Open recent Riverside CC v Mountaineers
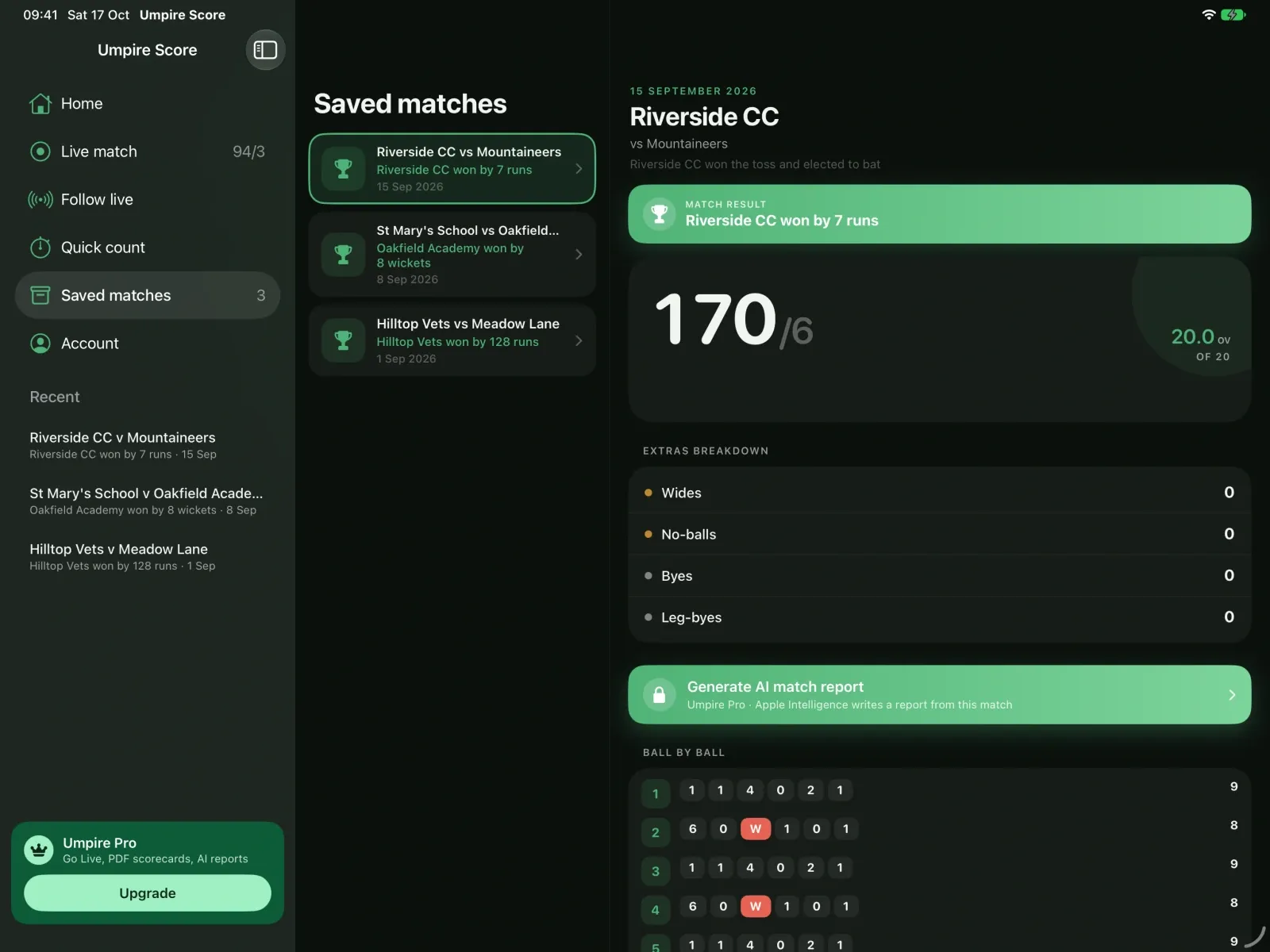Viewport: 1270px width, 952px height. point(148,445)
